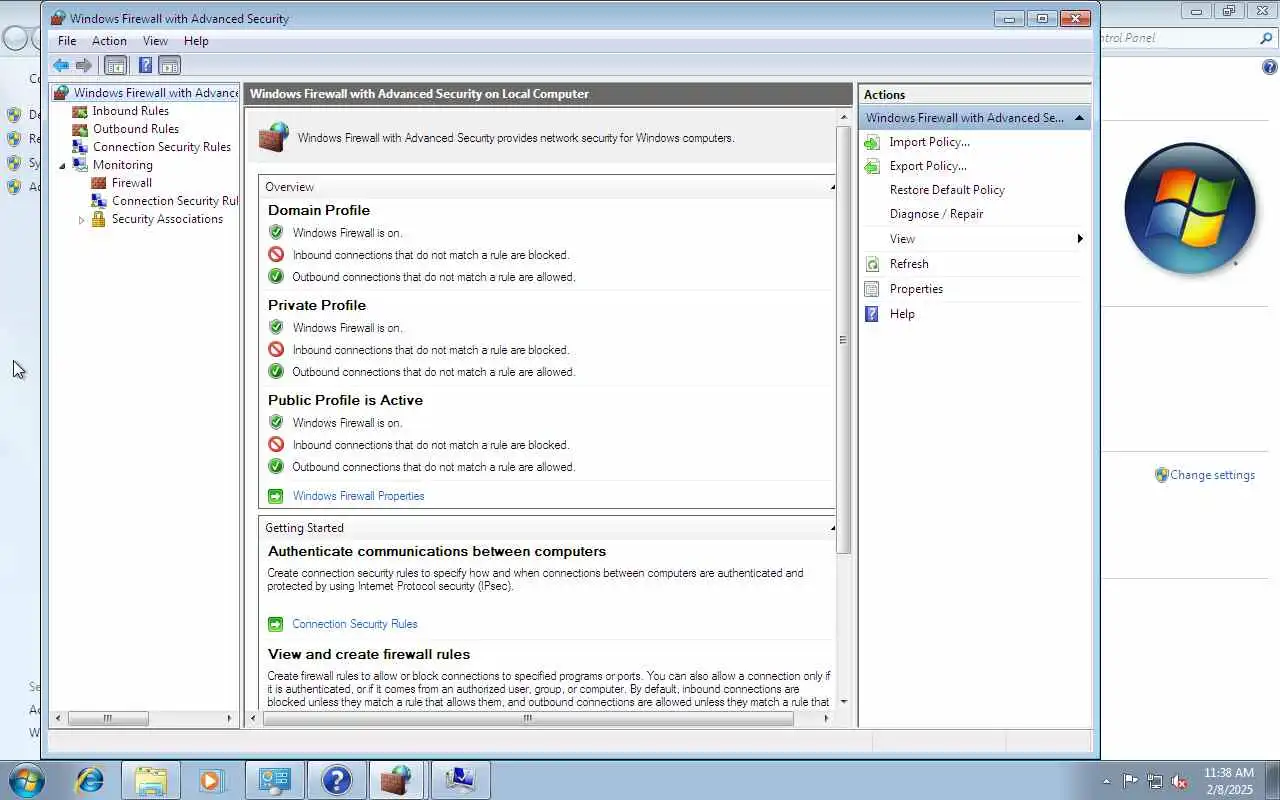Open the View menu in menu bar
This screenshot has width=1280, height=800.
click(x=155, y=41)
